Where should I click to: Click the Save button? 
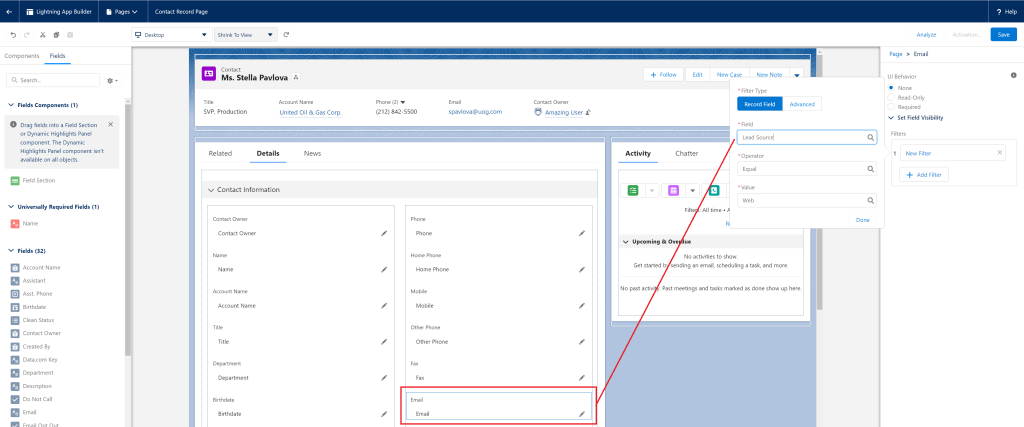(x=1004, y=35)
